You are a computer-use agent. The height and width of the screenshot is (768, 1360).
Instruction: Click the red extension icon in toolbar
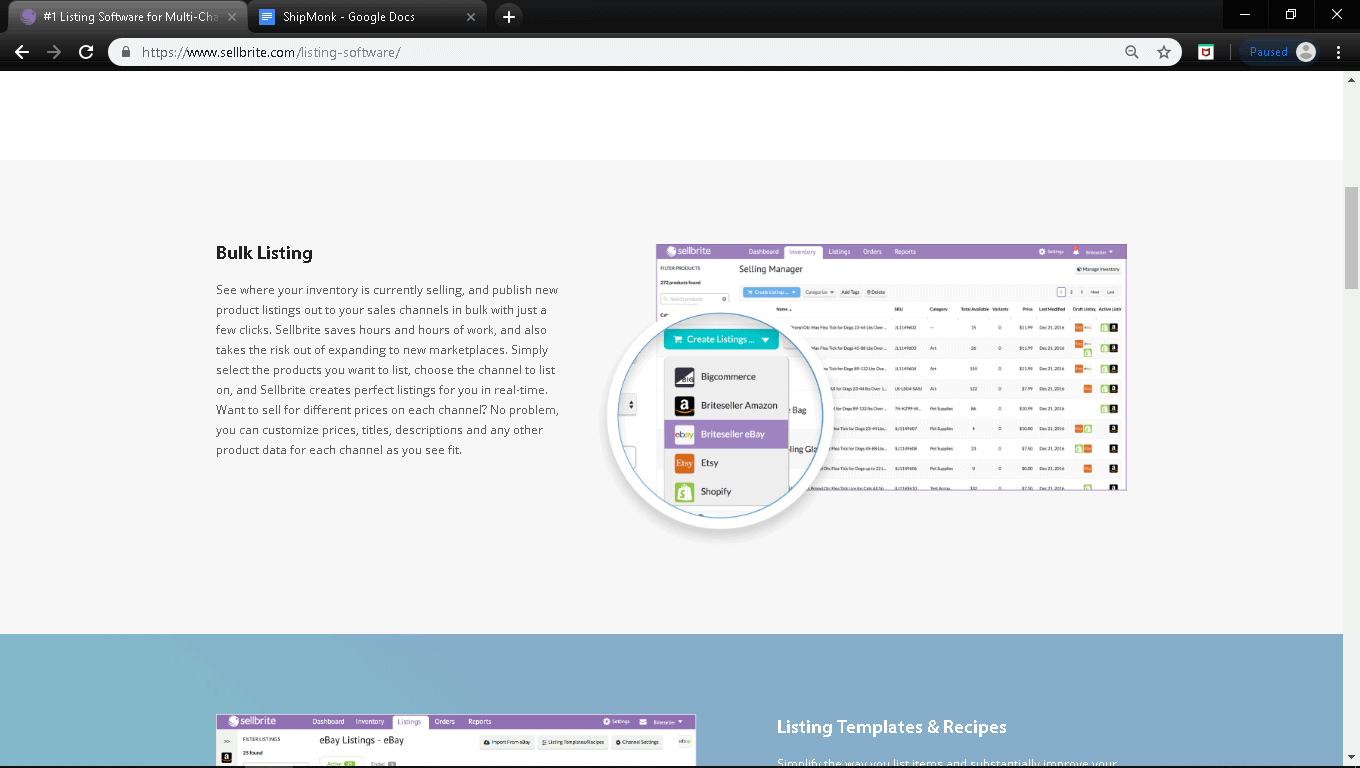(x=1207, y=52)
